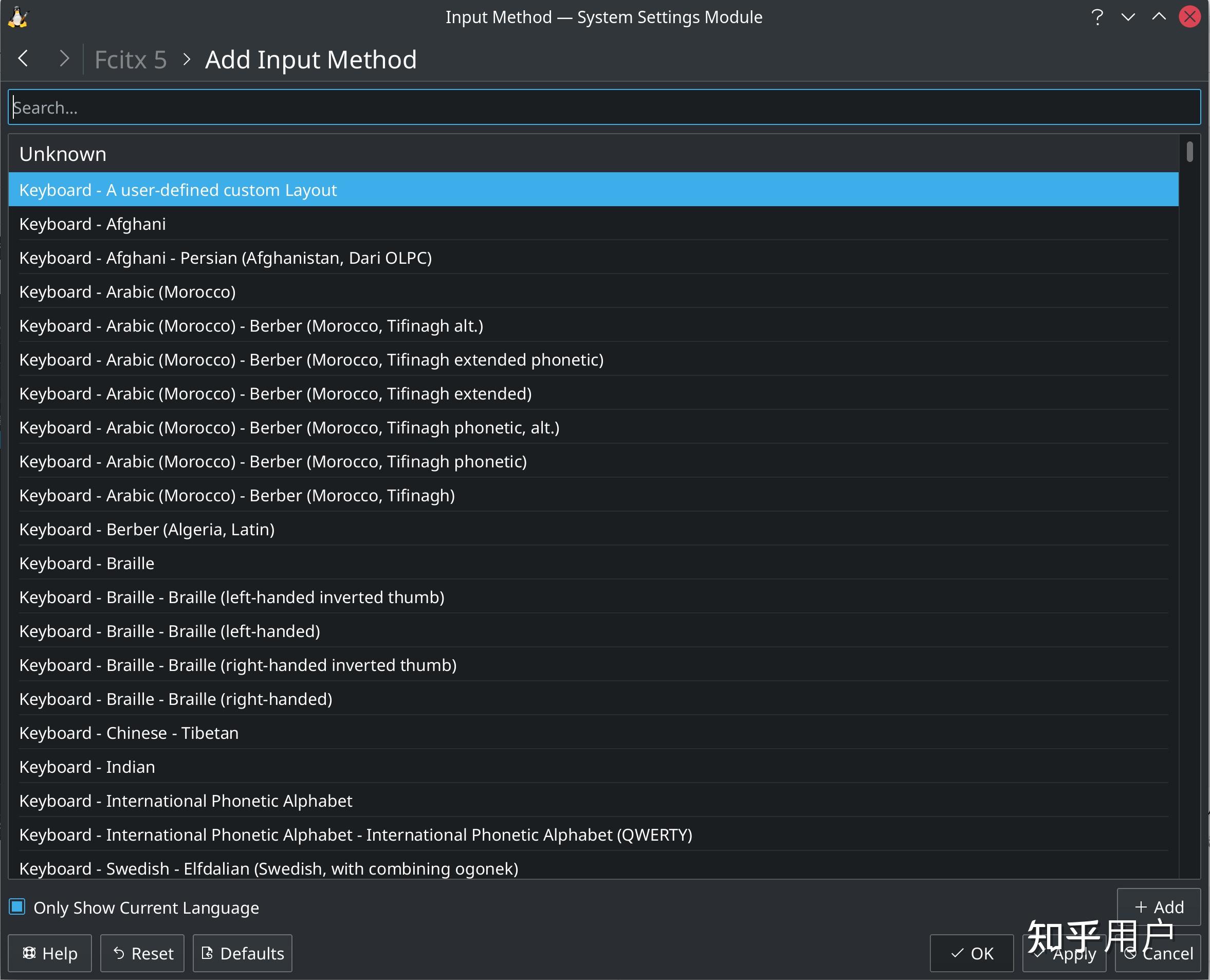
Task: Select Berber (Morocco, Tifinagh phonetic, alt.)
Action: click(x=593, y=427)
